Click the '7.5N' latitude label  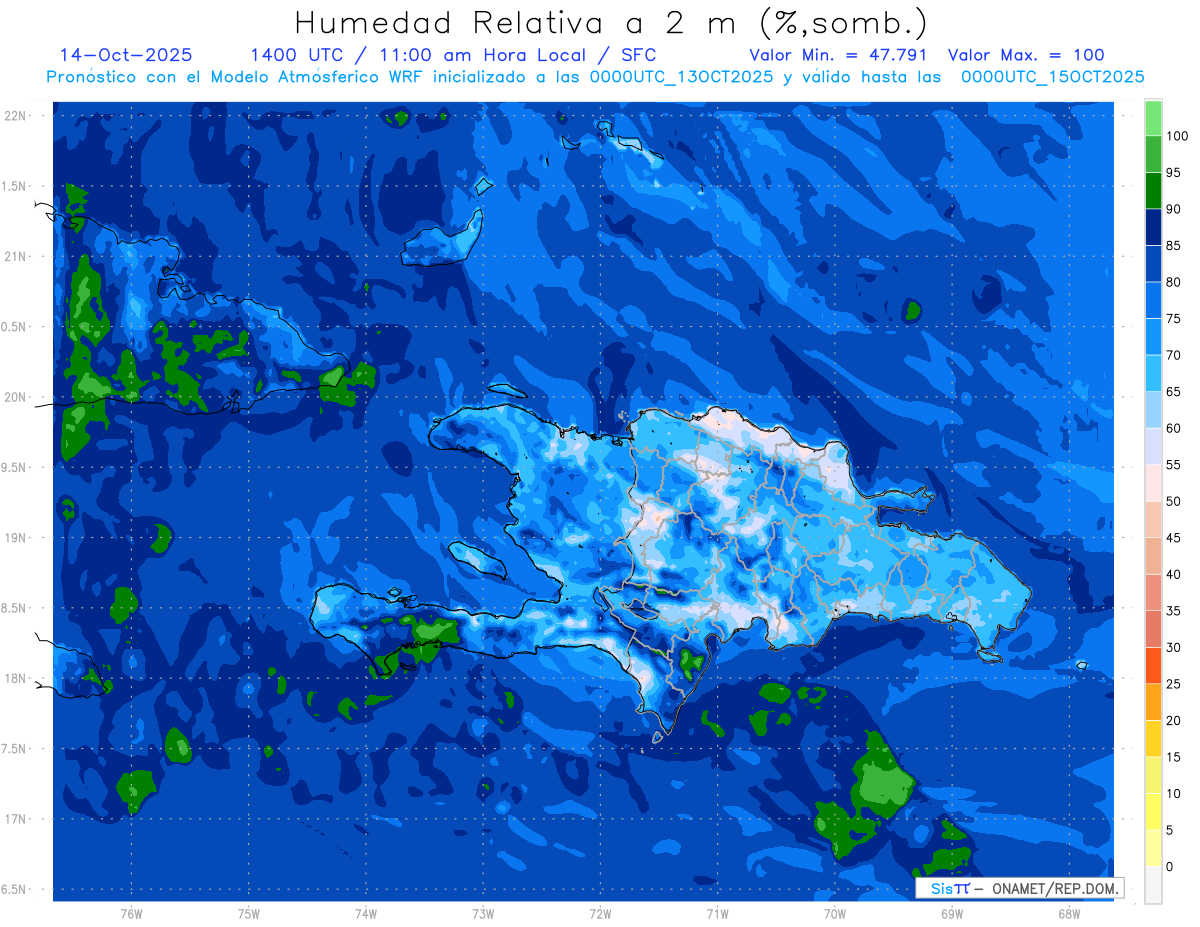tap(15, 749)
